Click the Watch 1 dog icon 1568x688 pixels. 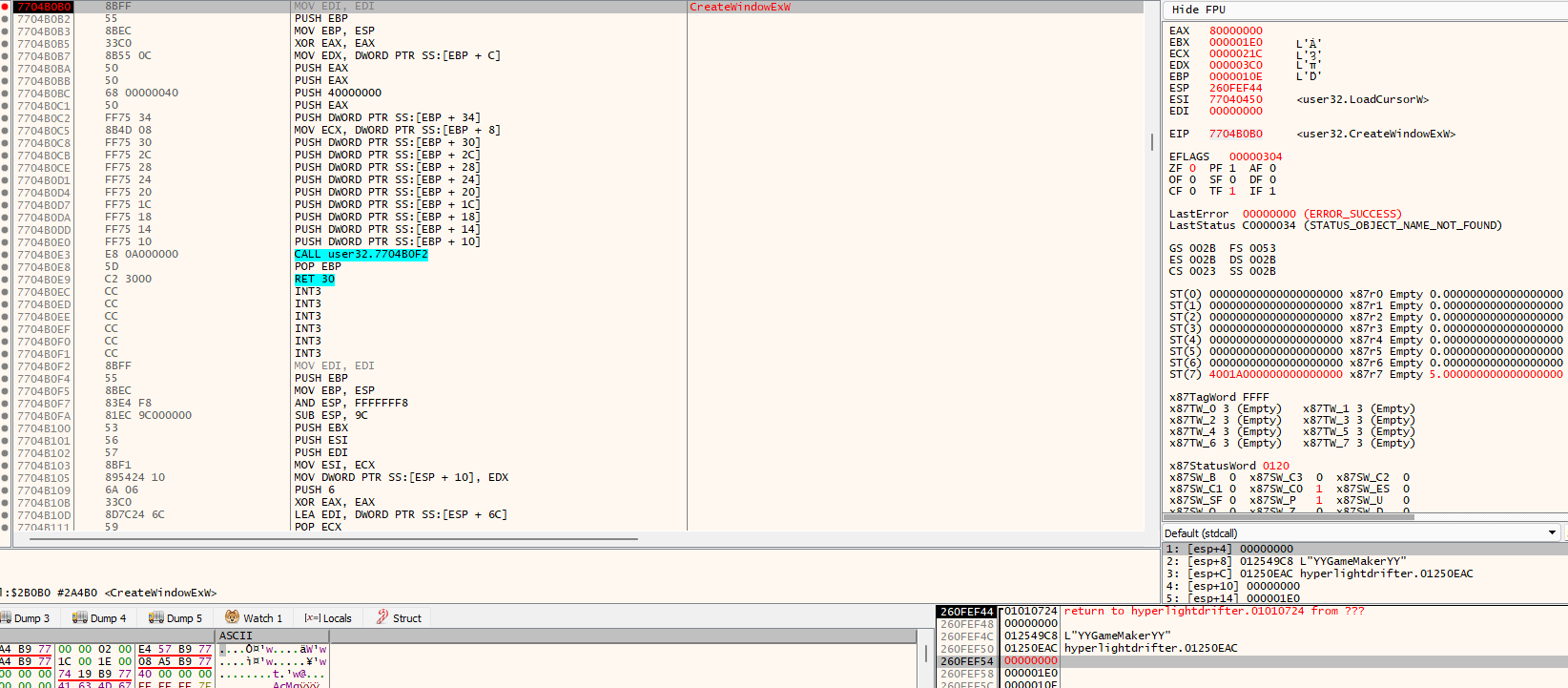232,617
